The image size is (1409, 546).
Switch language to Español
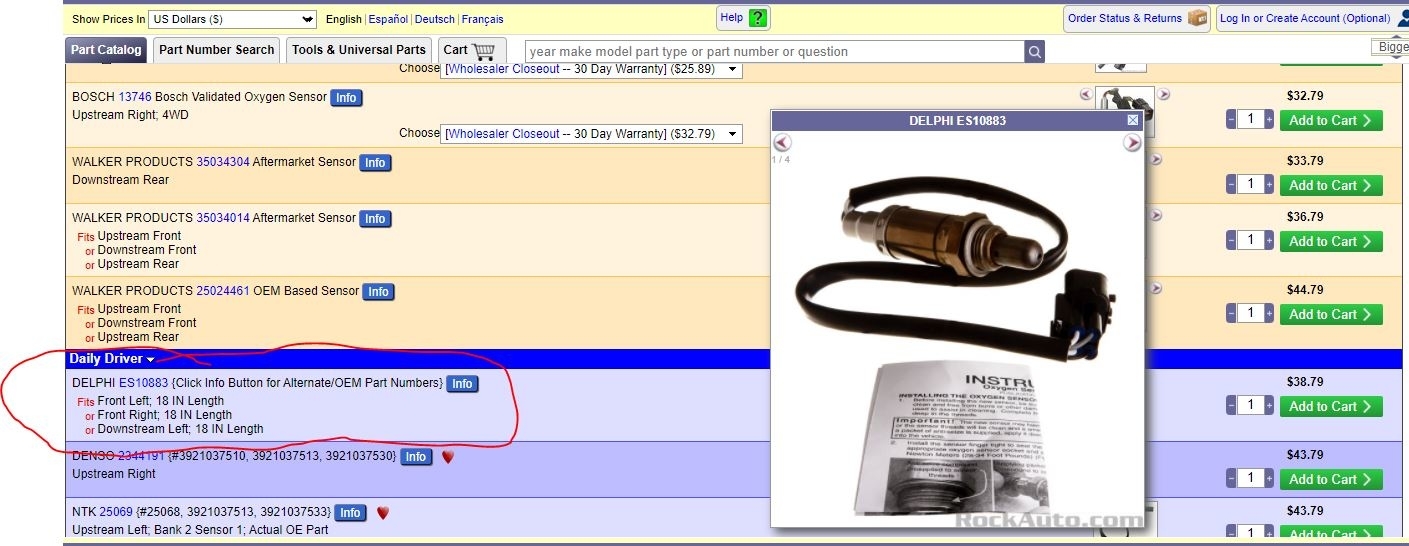coord(388,19)
